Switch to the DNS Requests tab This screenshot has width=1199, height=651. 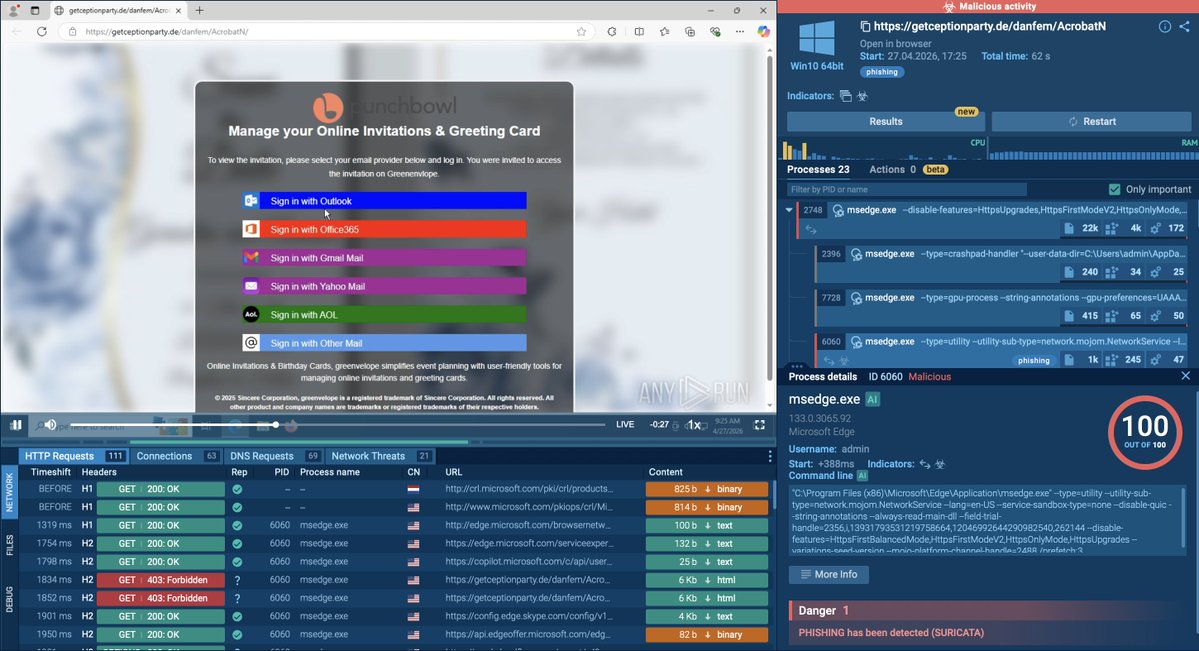(274, 456)
